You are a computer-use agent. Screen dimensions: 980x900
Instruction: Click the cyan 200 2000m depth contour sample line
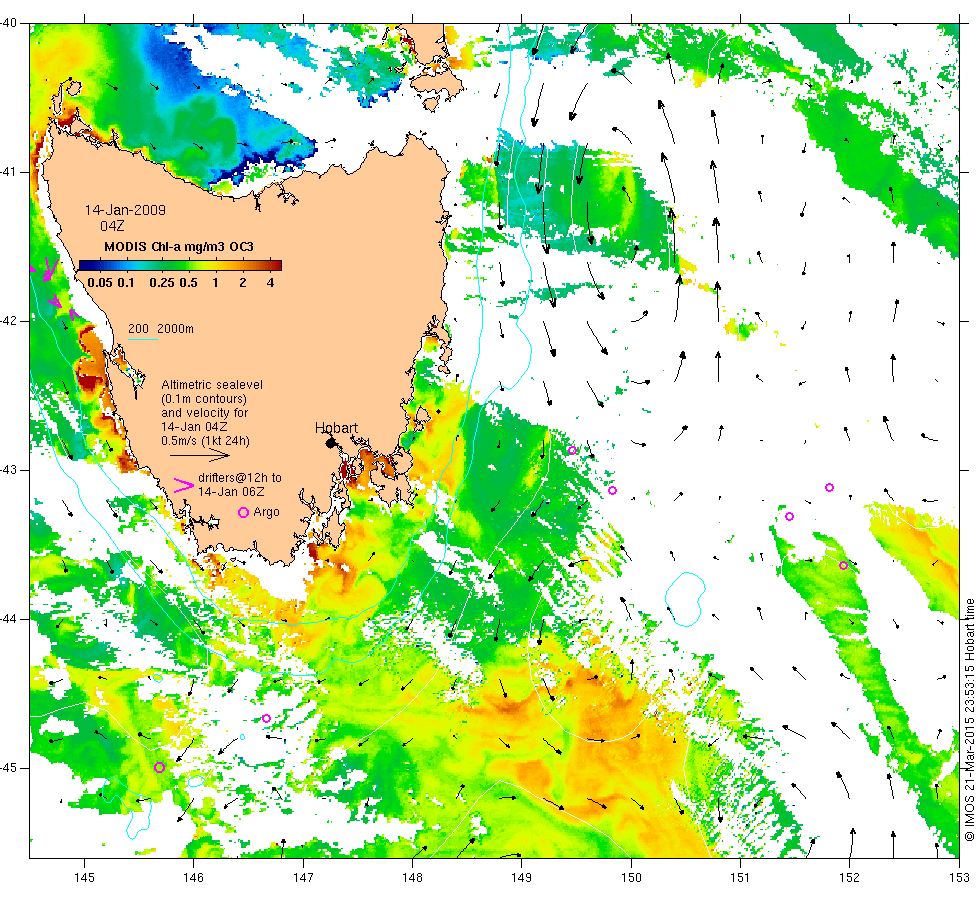click(x=142, y=339)
